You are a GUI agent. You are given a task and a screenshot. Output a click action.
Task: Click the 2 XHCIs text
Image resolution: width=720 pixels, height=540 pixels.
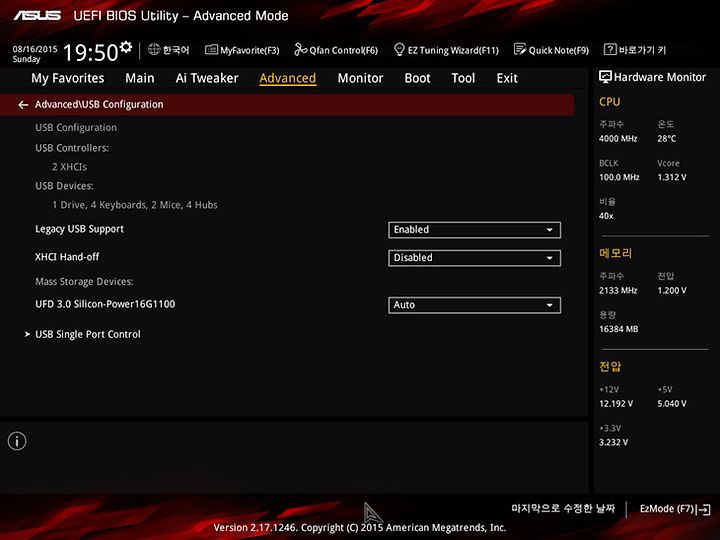tap(69, 167)
